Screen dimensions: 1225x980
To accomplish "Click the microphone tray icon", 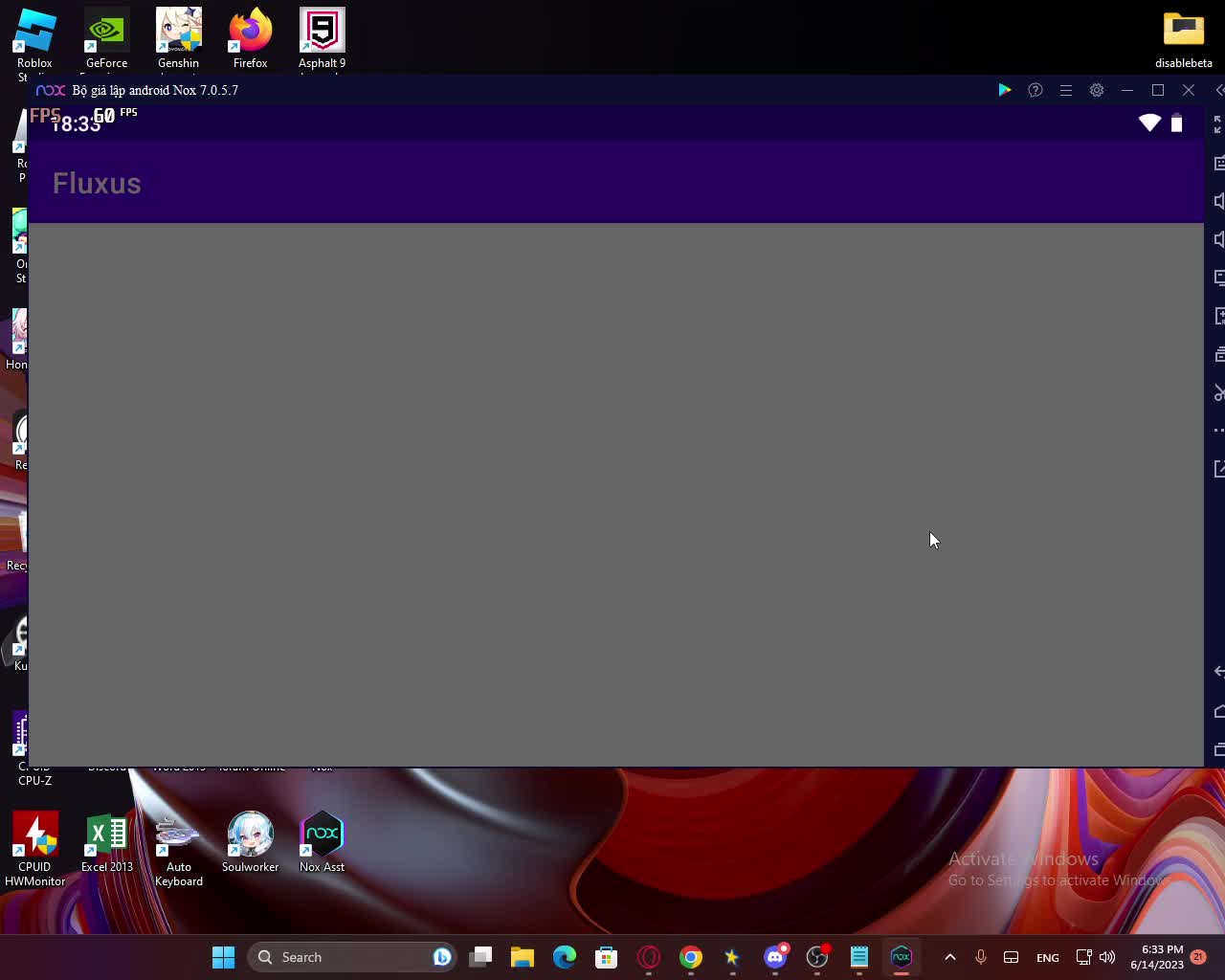I will [981, 957].
